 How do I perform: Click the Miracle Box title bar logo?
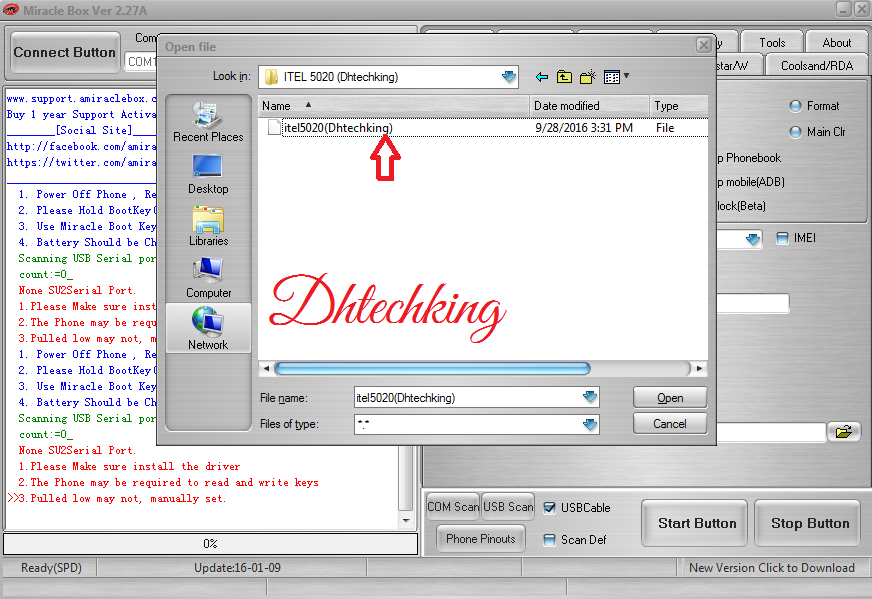pyautogui.click(x=11, y=9)
